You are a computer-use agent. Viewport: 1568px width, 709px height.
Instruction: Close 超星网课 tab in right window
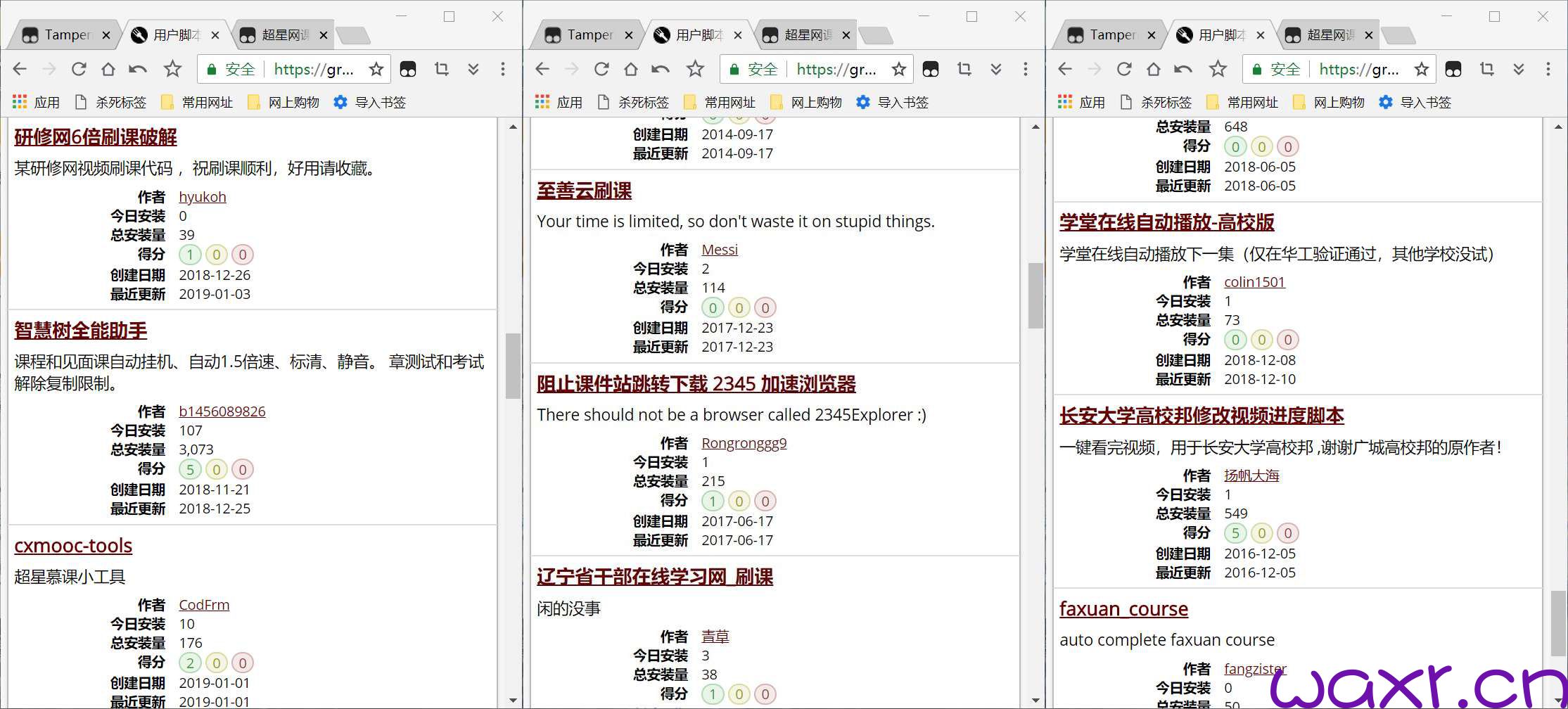(x=1368, y=35)
